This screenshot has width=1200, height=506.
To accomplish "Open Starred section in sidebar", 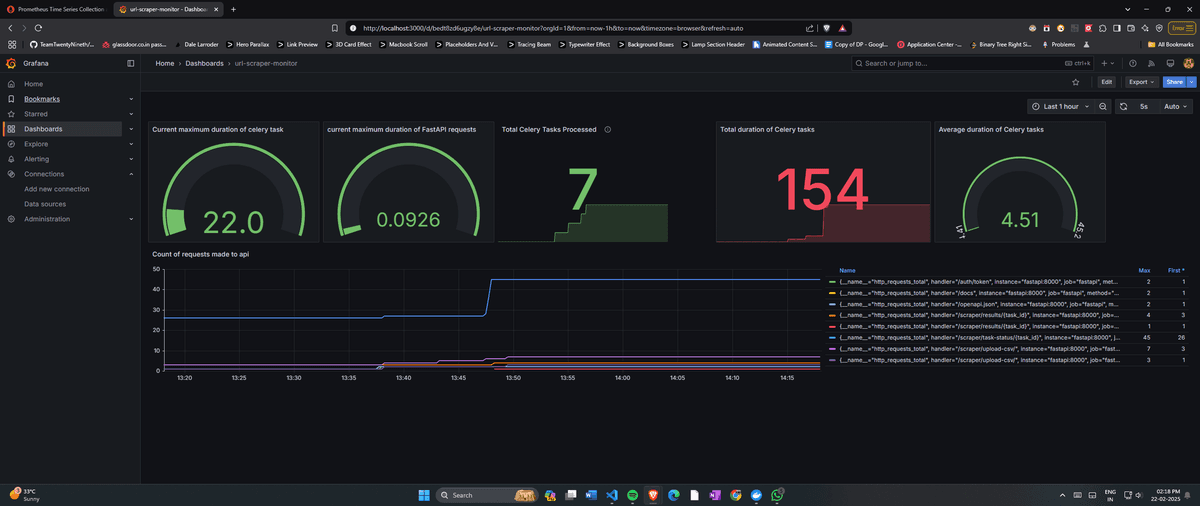I will click(x=36, y=114).
